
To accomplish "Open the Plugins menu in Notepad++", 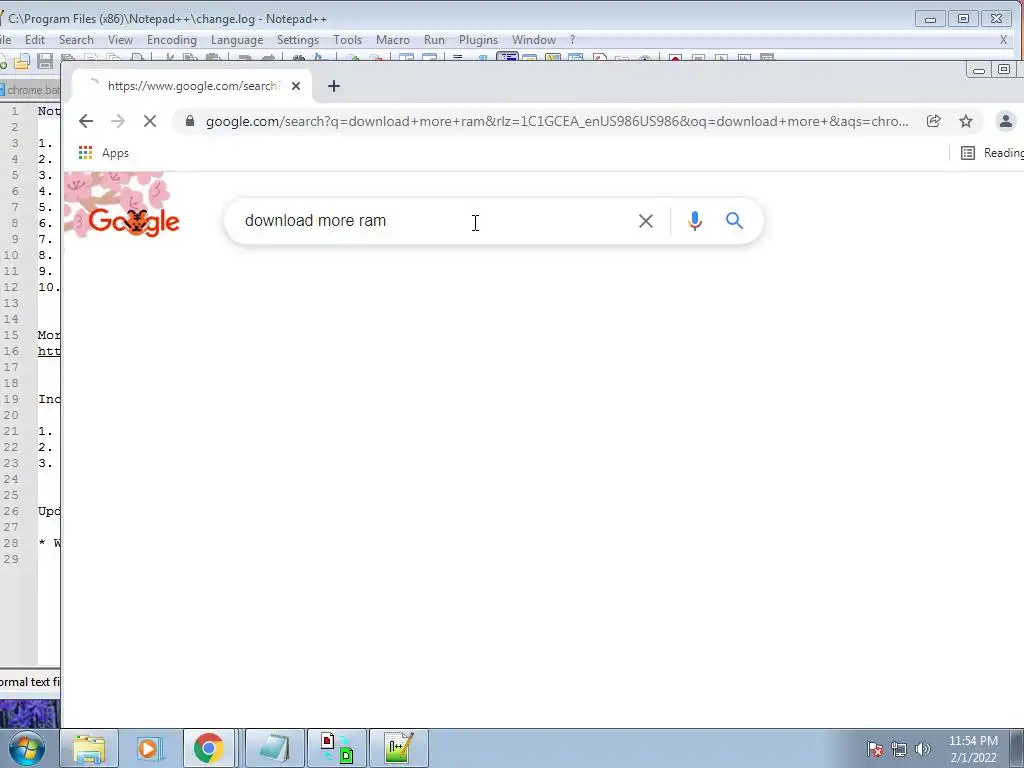I will (478, 40).
